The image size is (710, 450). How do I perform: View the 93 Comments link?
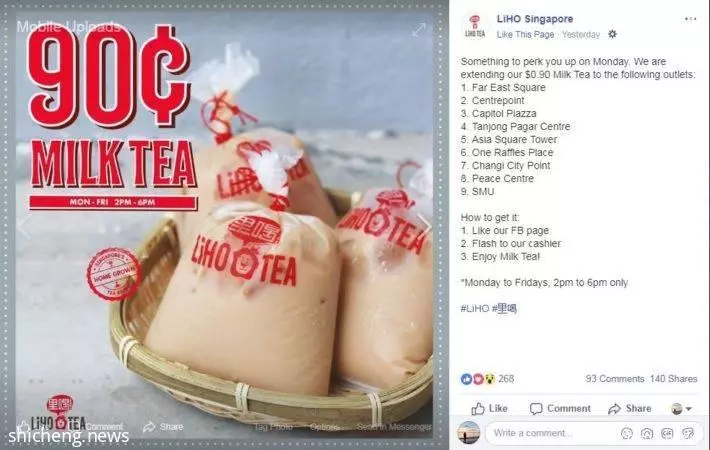[x=614, y=378]
